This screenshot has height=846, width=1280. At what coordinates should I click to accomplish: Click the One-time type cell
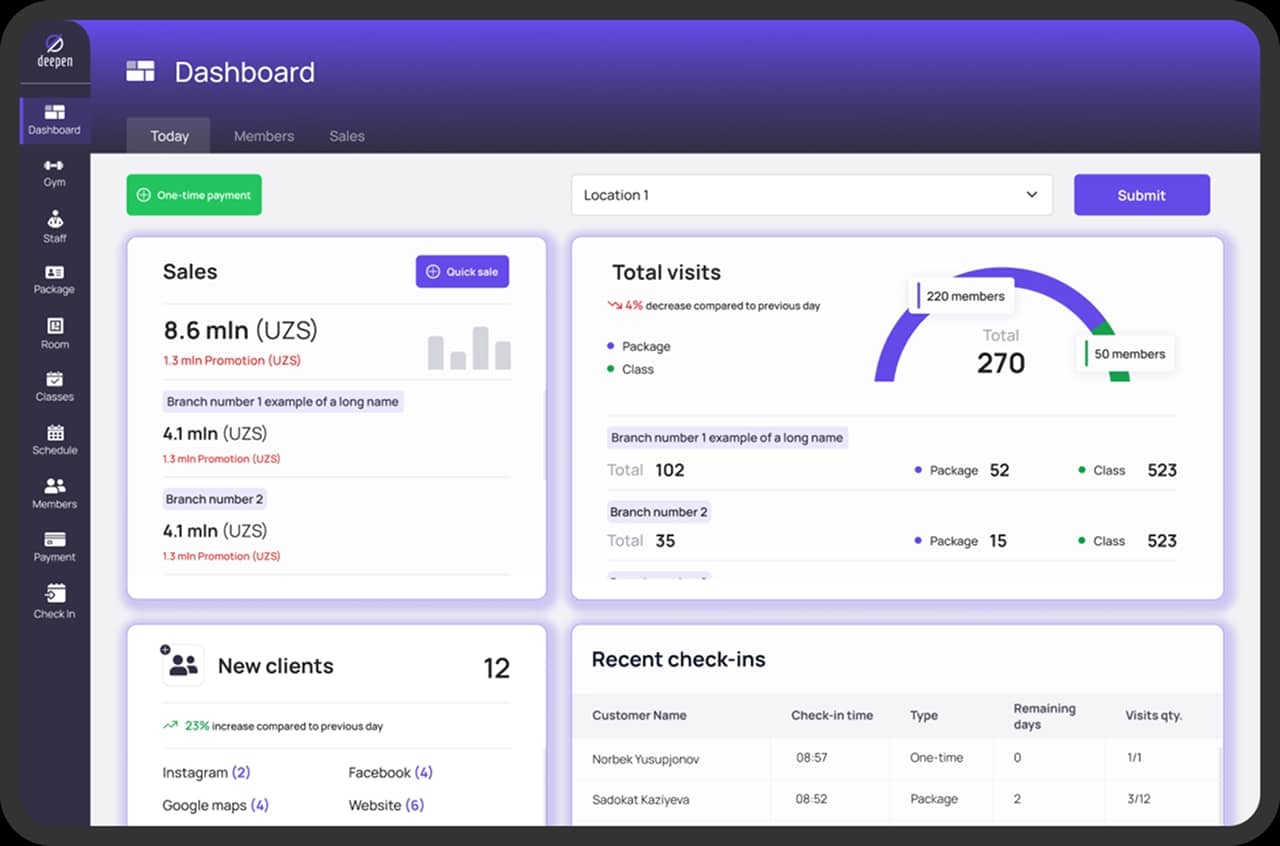936,758
